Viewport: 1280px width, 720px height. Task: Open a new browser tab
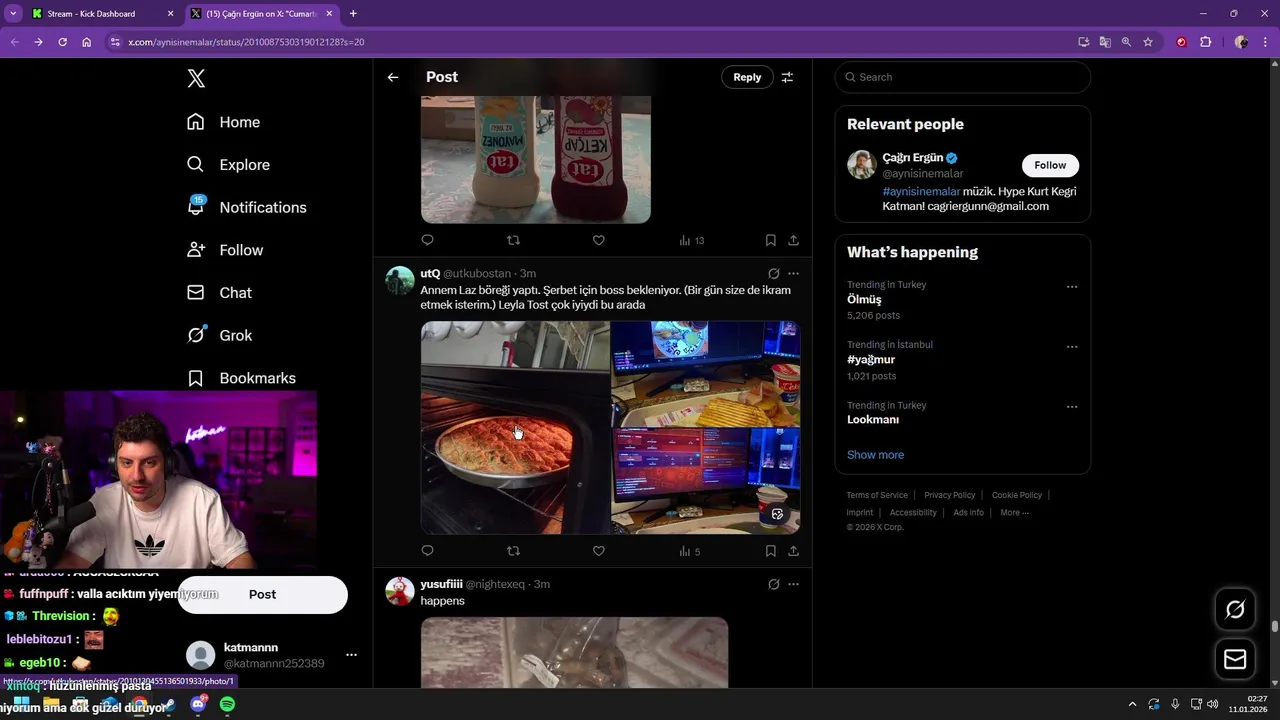(x=353, y=14)
